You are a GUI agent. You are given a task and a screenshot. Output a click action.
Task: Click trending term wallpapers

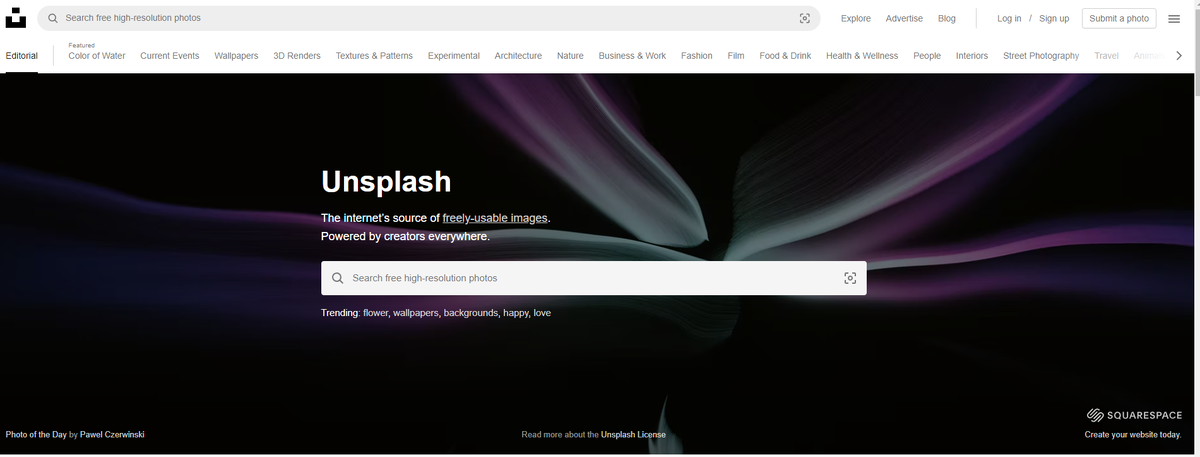(415, 313)
